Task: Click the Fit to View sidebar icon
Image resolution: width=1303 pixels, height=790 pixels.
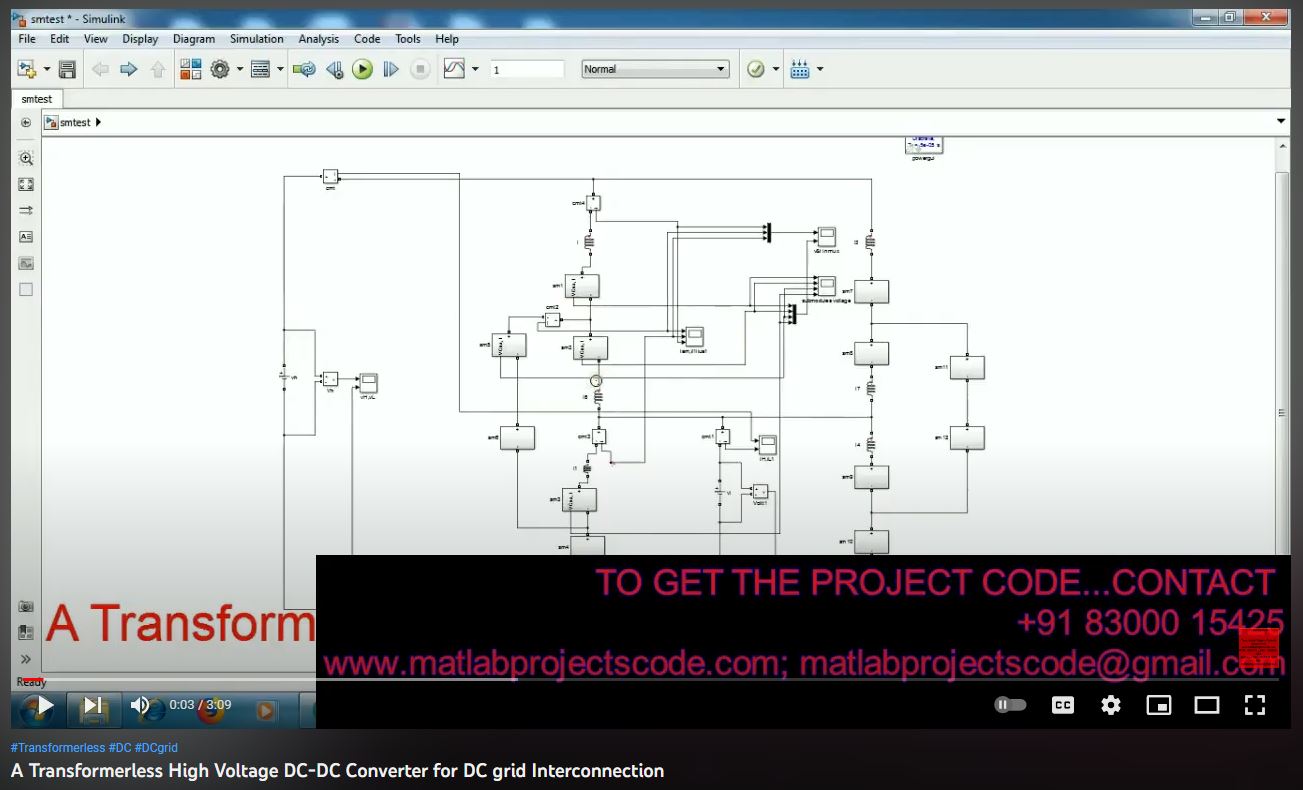Action: click(26, 184)
